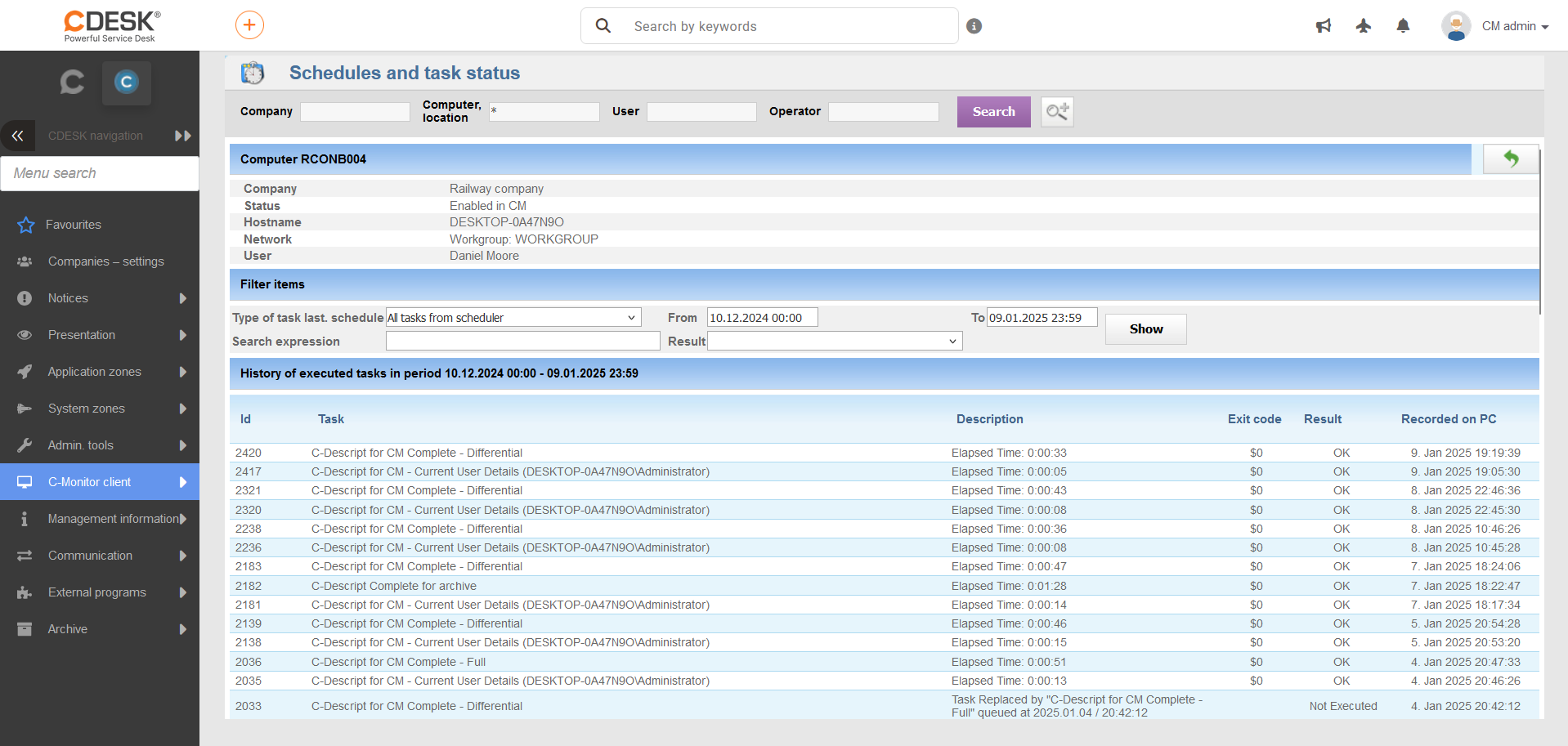The height and width of the screenshot is (746, 1568).
Task: Click the C-Monitor client monitor icon
Action: (25, 482)
